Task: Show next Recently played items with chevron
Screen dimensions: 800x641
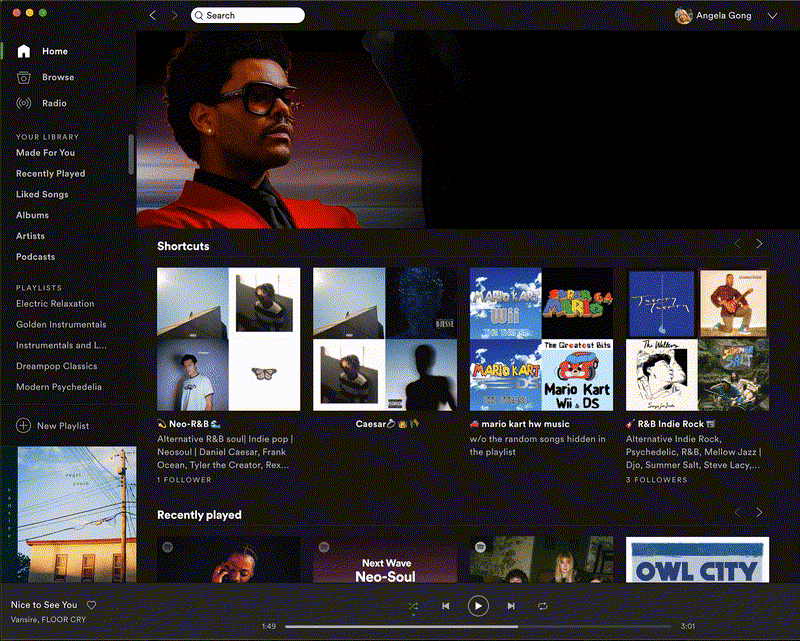Action: (x=759, y=513)
